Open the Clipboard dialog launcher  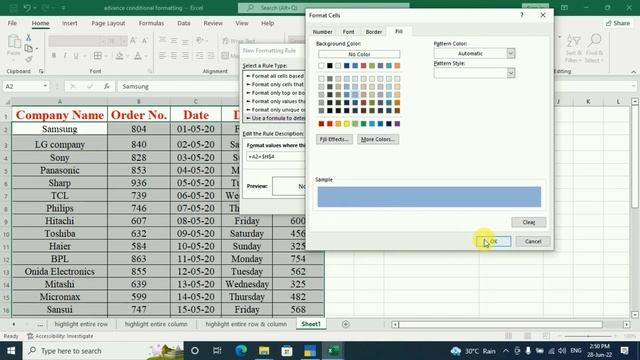(41, 71)
